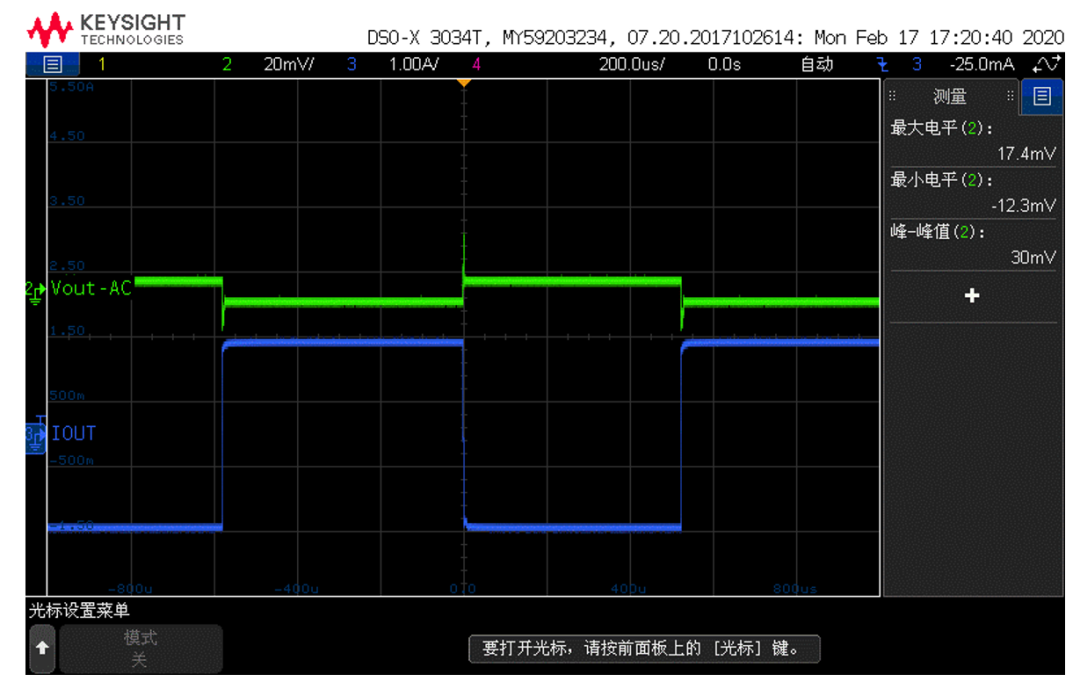
Task: Open the sidebar list icon beside 测量
Action: 1041,96
